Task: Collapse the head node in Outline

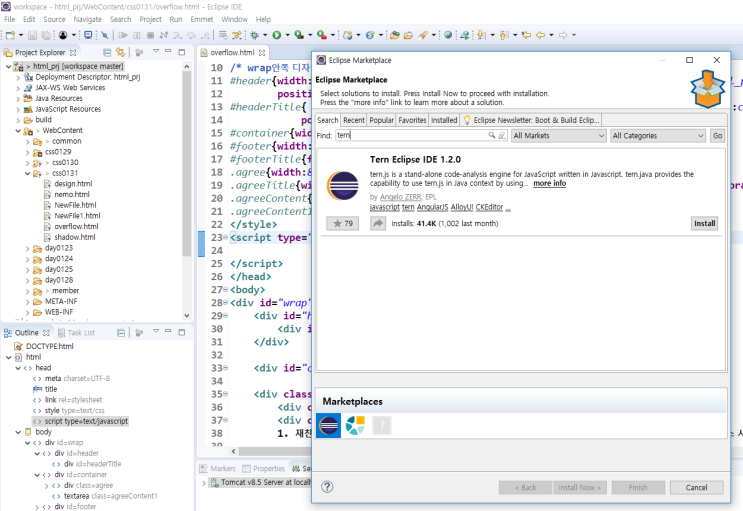Action: pyautogui.click(x=18, y=368)
